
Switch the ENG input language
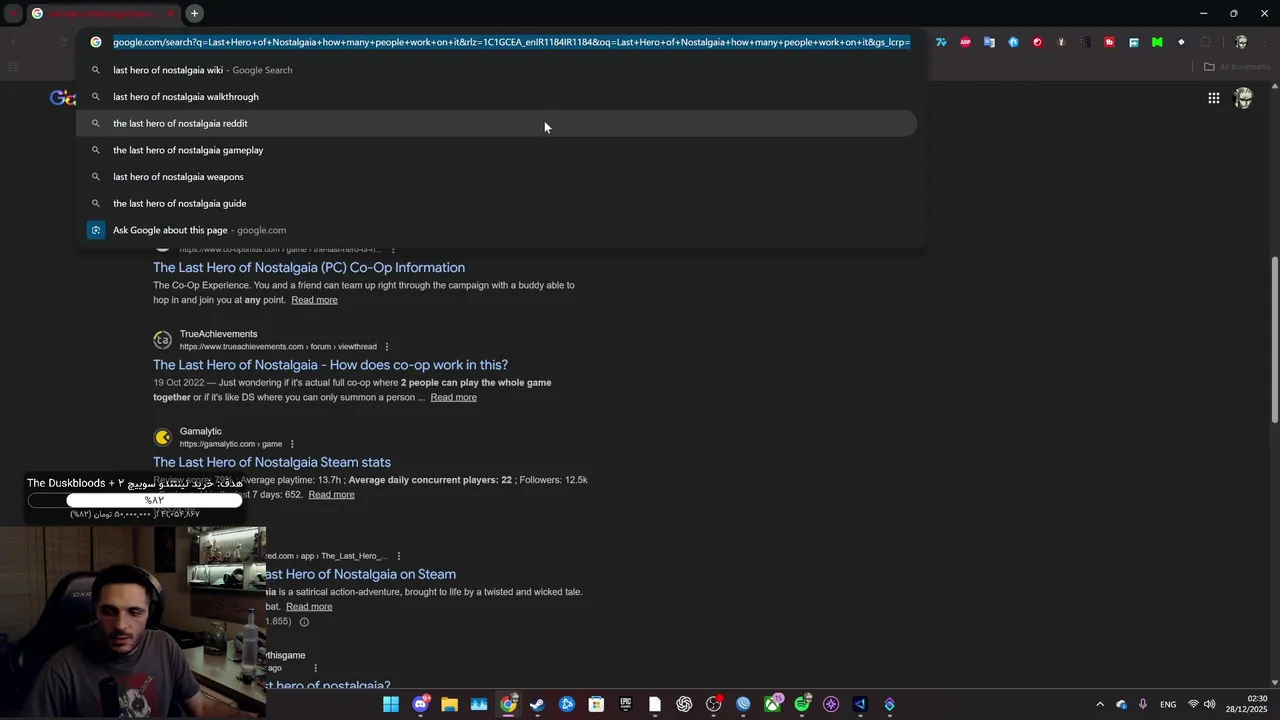pos(1168,704)
